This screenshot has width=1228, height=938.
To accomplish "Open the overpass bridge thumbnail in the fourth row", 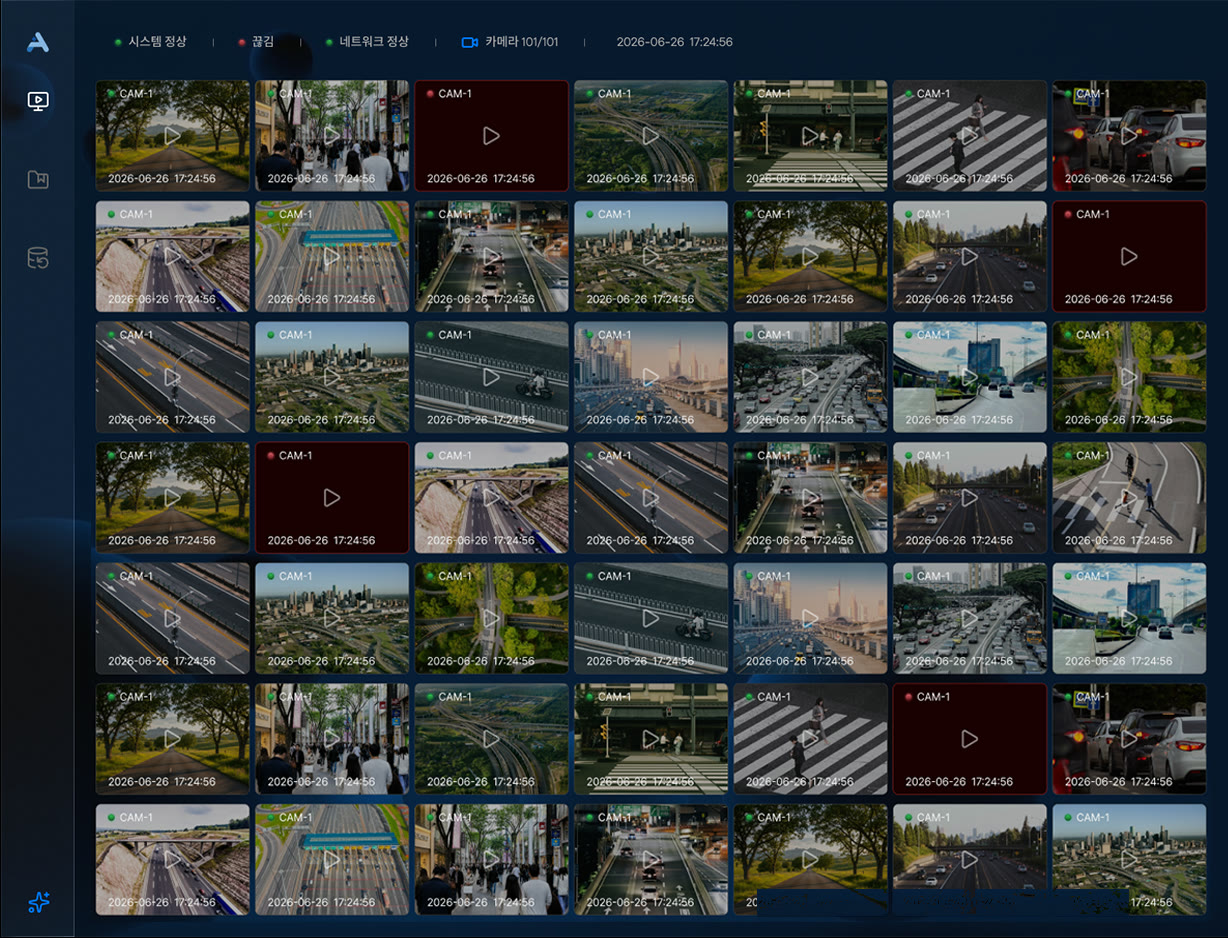I will click(x=491, y=497).
